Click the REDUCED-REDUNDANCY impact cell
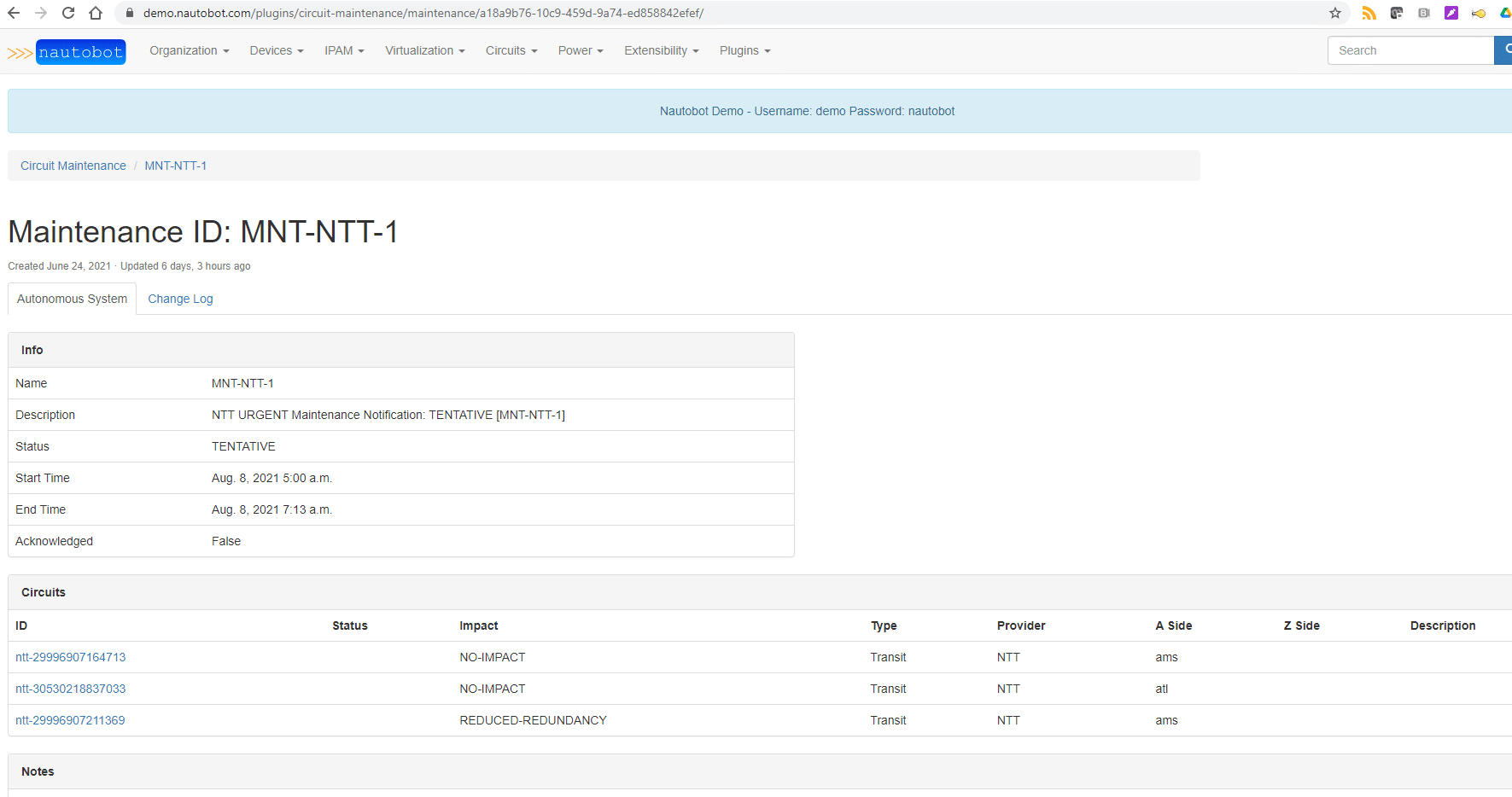Viewport: 1512px width, 797px height. (533, 720)
